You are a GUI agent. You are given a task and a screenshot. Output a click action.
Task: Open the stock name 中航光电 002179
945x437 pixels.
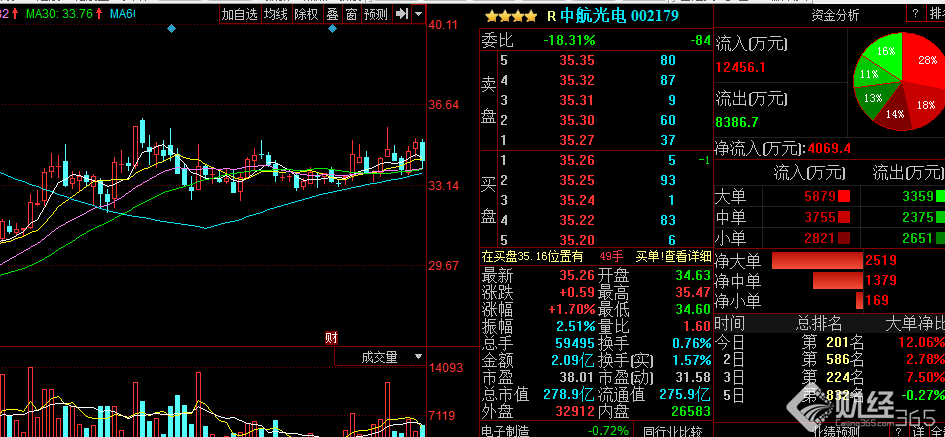(x=620, y=16)
